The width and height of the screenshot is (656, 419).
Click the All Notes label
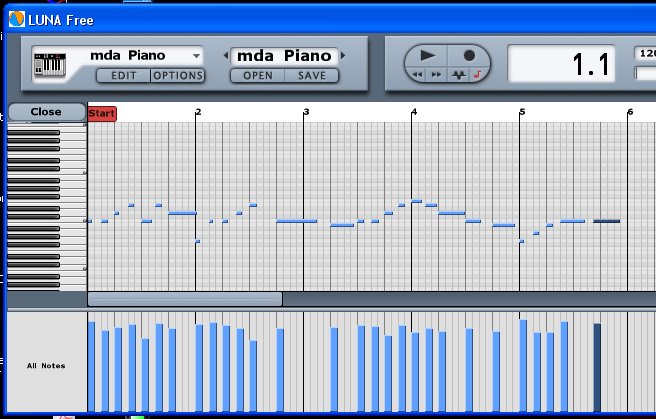coord(46,366)
